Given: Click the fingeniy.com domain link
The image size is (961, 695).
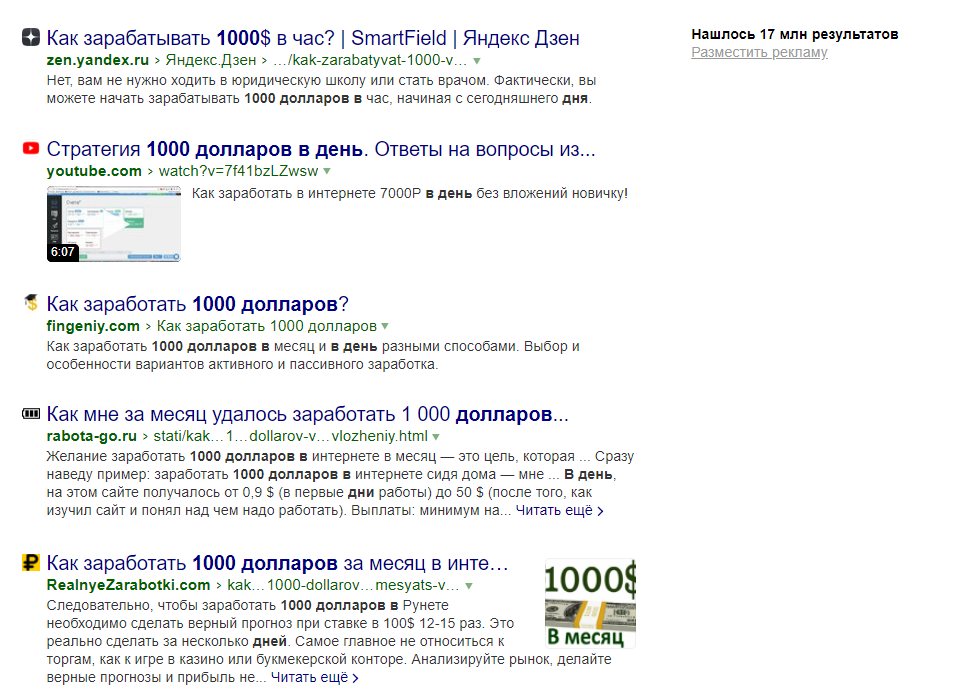Looking at the screenshot, I should [x=93, y=326].
